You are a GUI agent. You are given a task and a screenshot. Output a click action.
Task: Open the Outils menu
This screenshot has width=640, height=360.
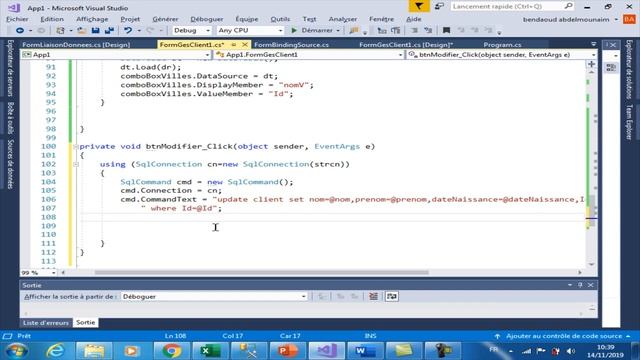point(280,19)
